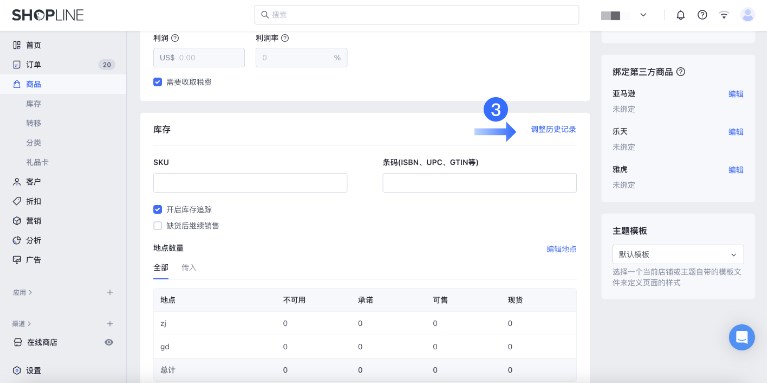Expand the 渠道 section in sidebar
This screenshot has width=767, height=383.
pos(23,324)
